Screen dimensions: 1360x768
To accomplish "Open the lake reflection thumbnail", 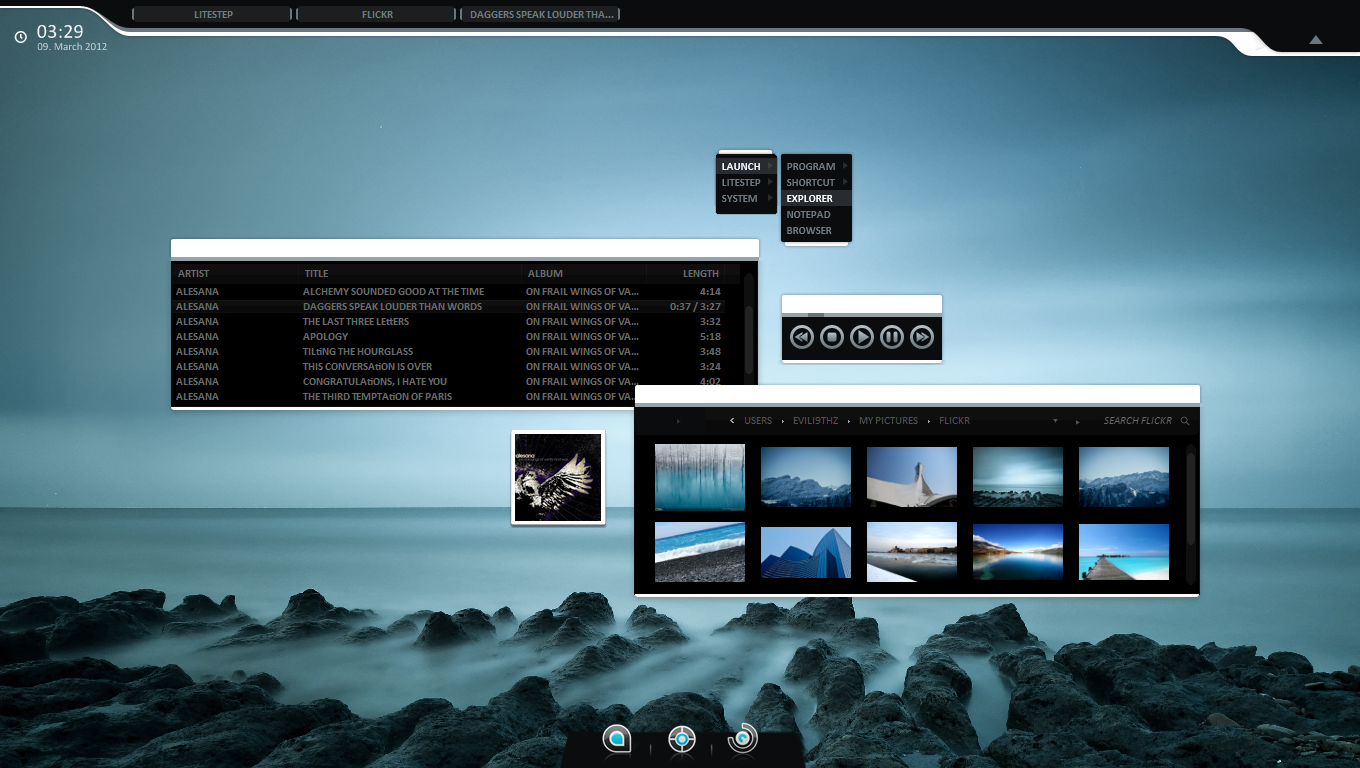I will [x=1018, y=552].
